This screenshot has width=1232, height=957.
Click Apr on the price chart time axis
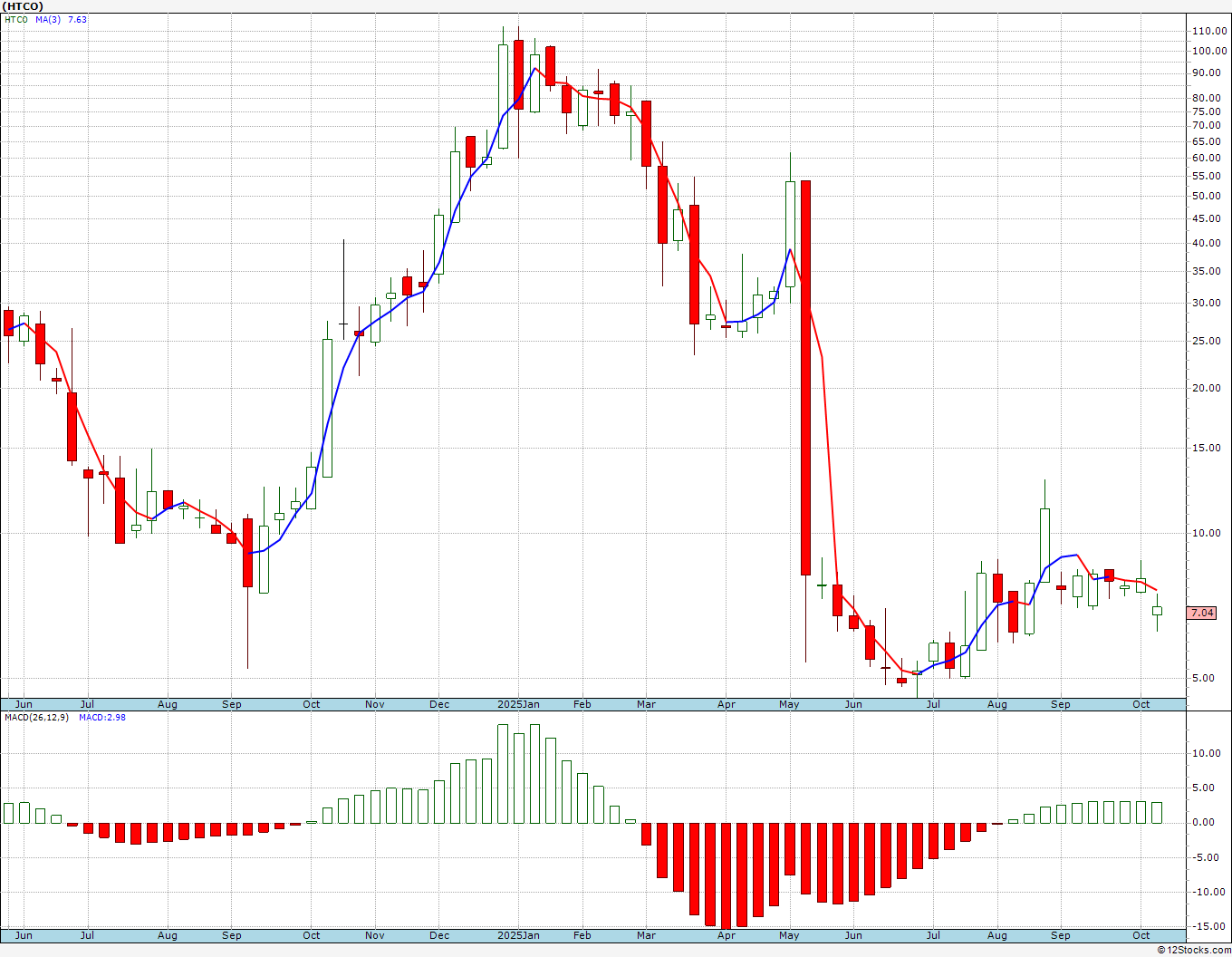pyautogui.click(x=726, y=704)
